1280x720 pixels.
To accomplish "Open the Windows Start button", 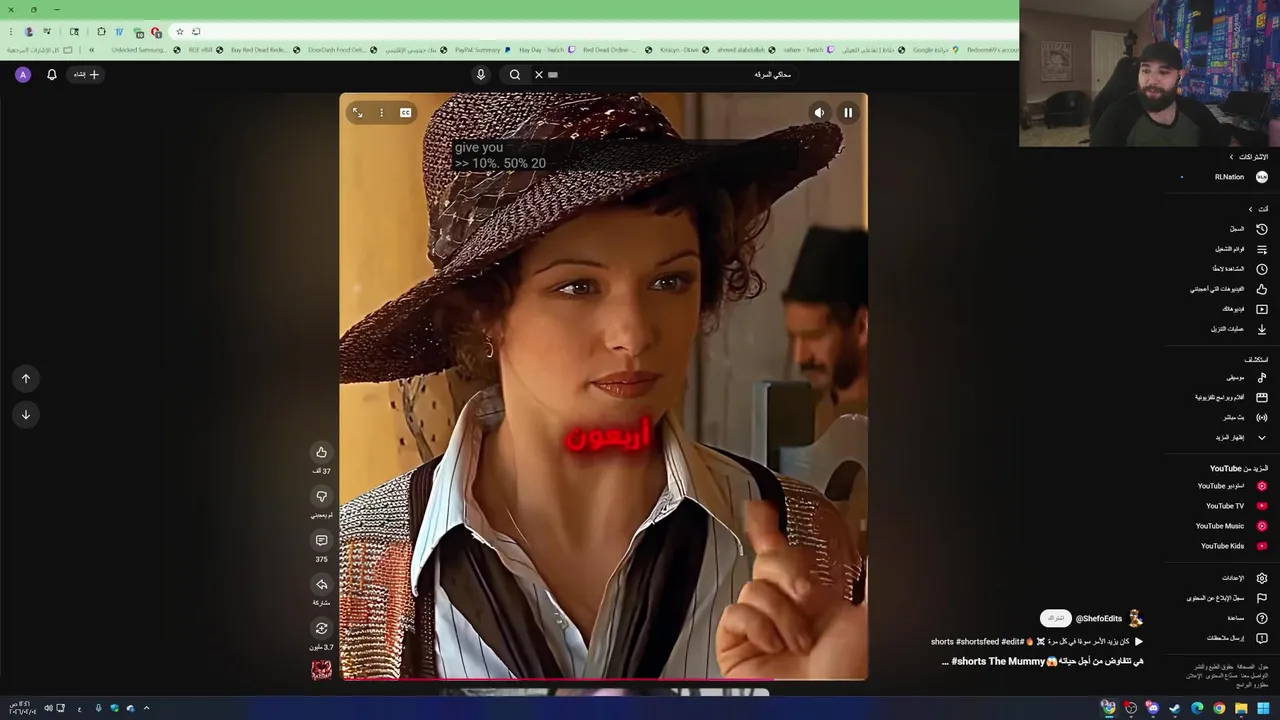I will (x=1263, y=708).
